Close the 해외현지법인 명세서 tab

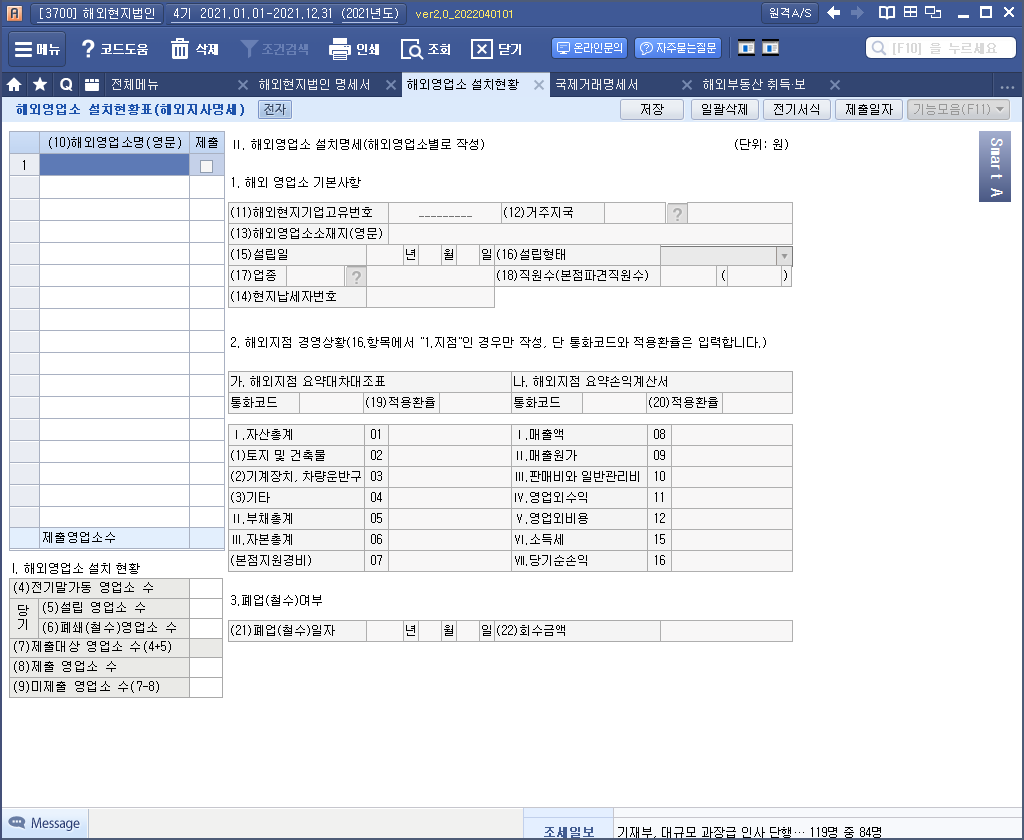tap(391, 85)
